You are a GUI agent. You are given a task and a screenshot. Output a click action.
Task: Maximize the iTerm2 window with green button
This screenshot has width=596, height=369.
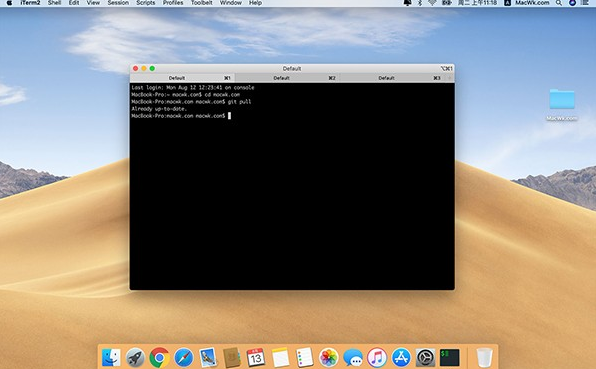click(152, 68)
